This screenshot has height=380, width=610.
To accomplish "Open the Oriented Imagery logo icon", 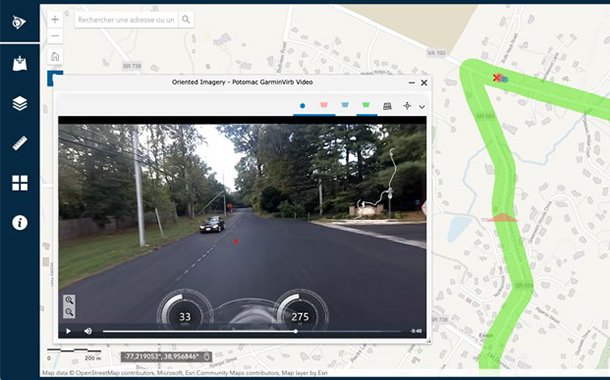I will [x=19, y=22].
